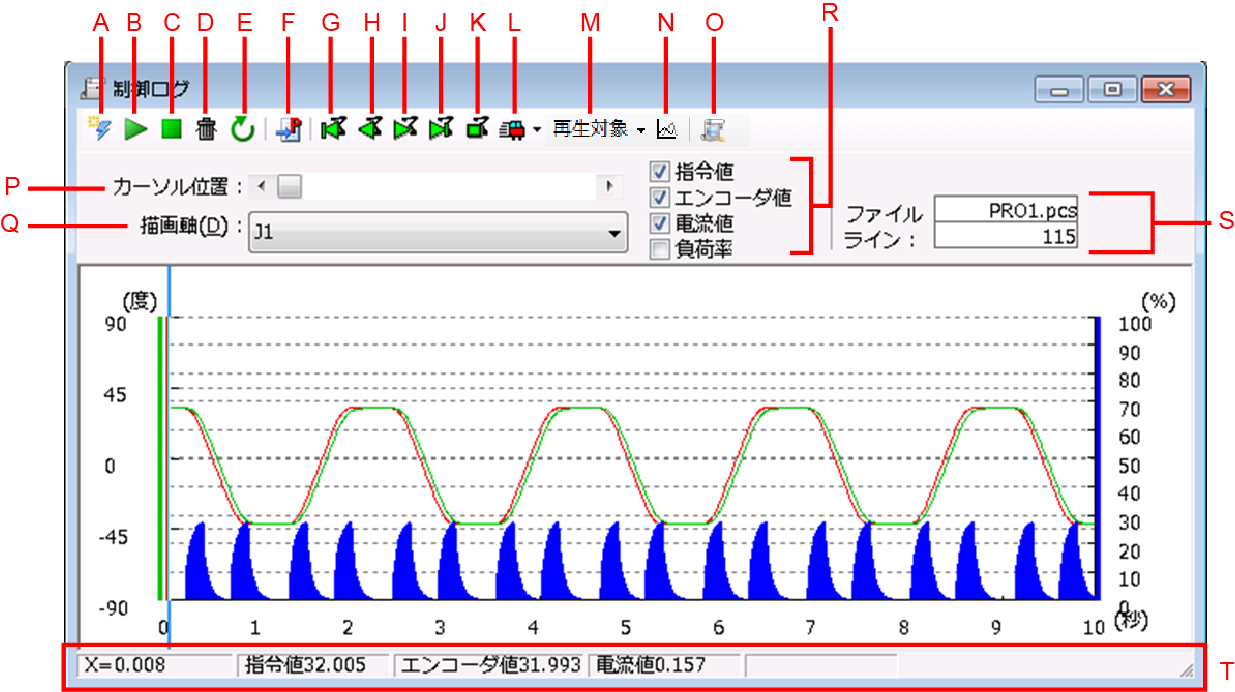Uncheck the 電流値 checkbox
Viewport: 1235px width, 692px height.
[659, 223]
